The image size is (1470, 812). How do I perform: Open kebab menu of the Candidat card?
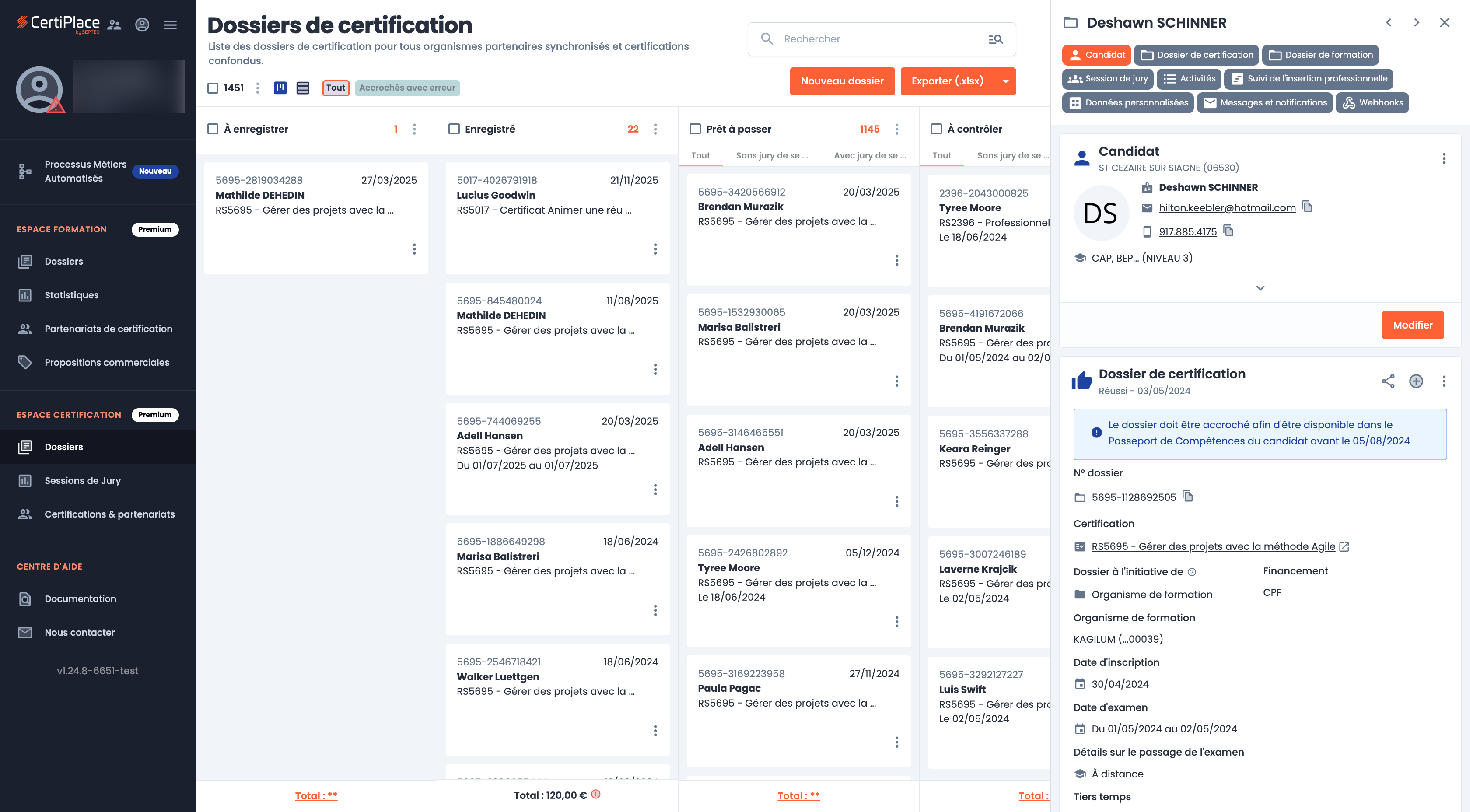point(1444,159)
